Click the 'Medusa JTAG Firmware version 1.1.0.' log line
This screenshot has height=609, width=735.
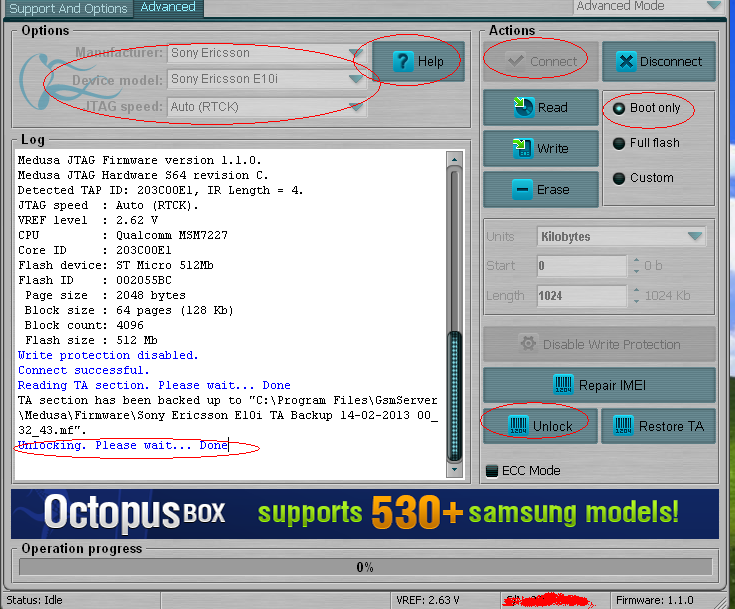click(x=140, y=160)
